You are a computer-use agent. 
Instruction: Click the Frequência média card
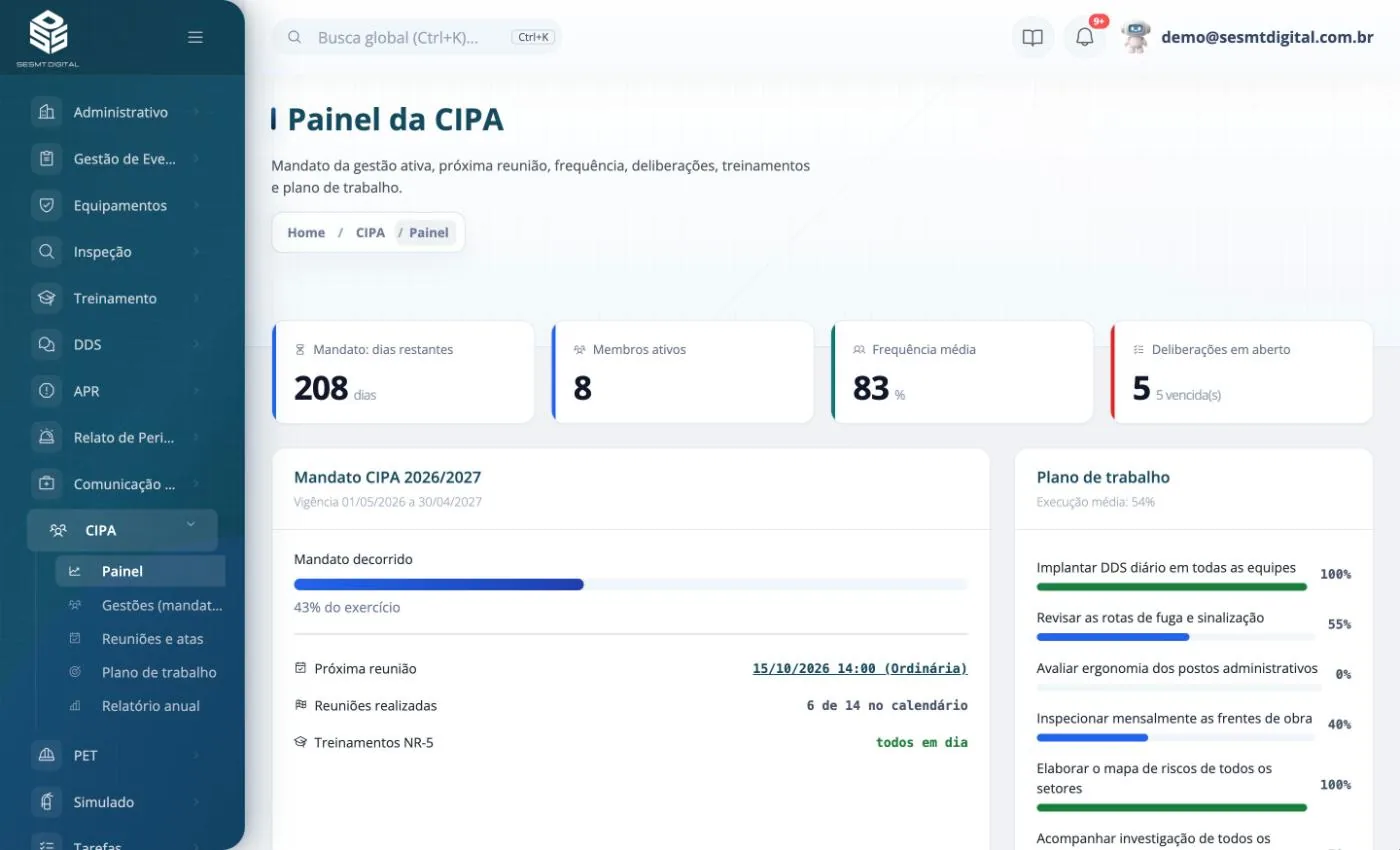[x=962, y=372]
